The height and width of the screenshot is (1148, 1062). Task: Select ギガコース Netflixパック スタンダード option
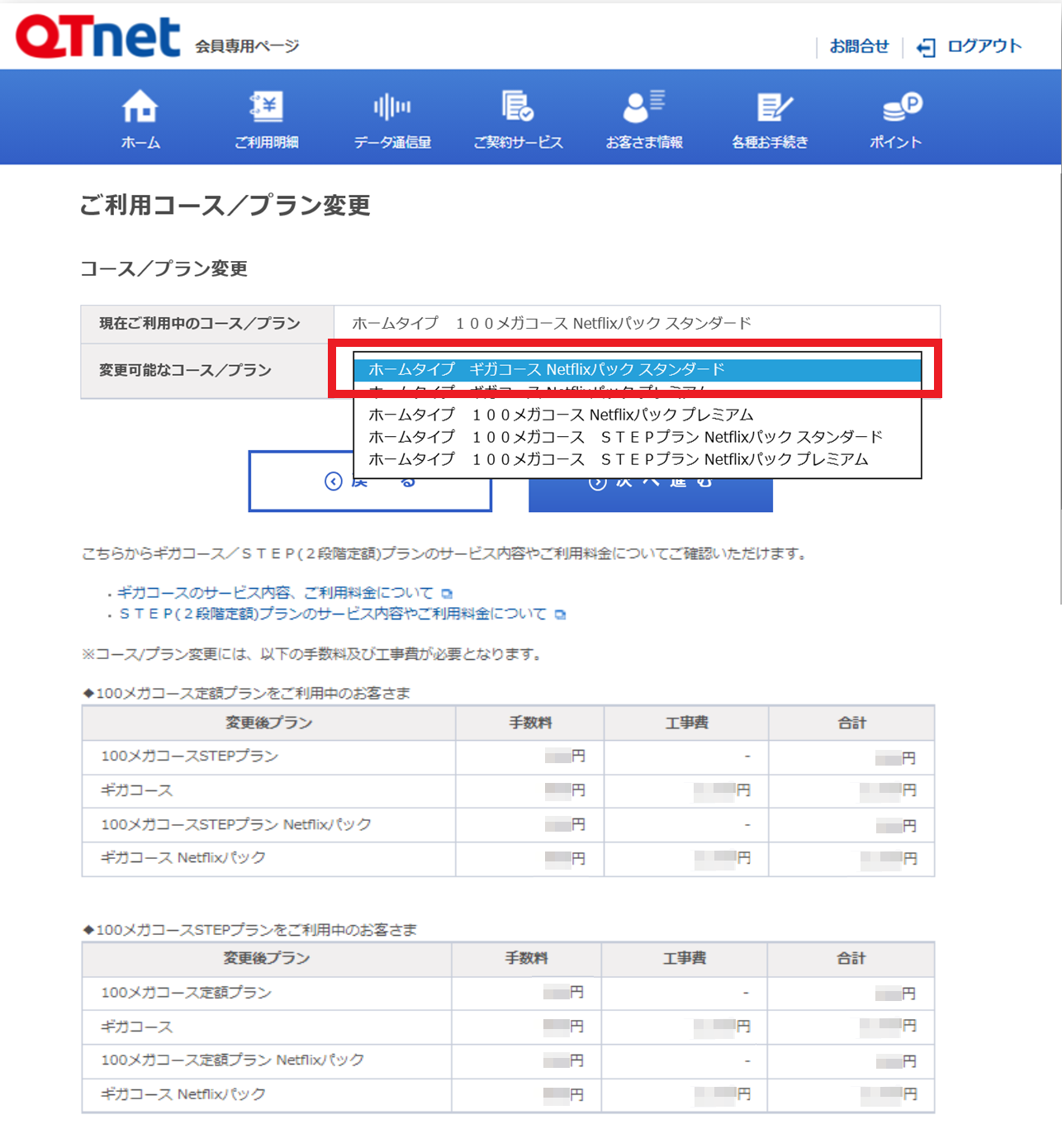pyautogui.click(x=637, y=369)
